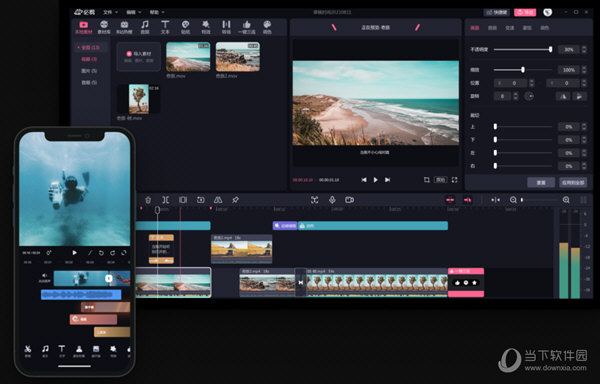
Task: Open the 帮助 menu dropdown
Action: [157, 12]
